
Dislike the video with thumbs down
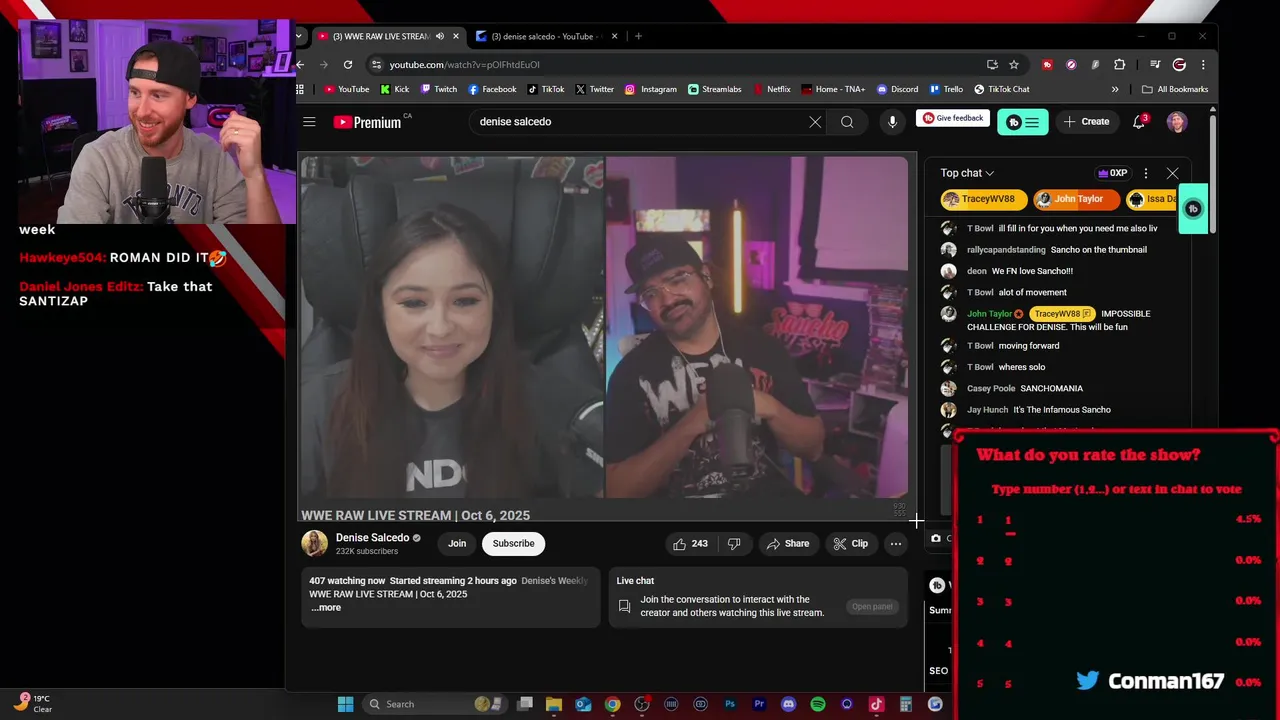click(734, 544)
